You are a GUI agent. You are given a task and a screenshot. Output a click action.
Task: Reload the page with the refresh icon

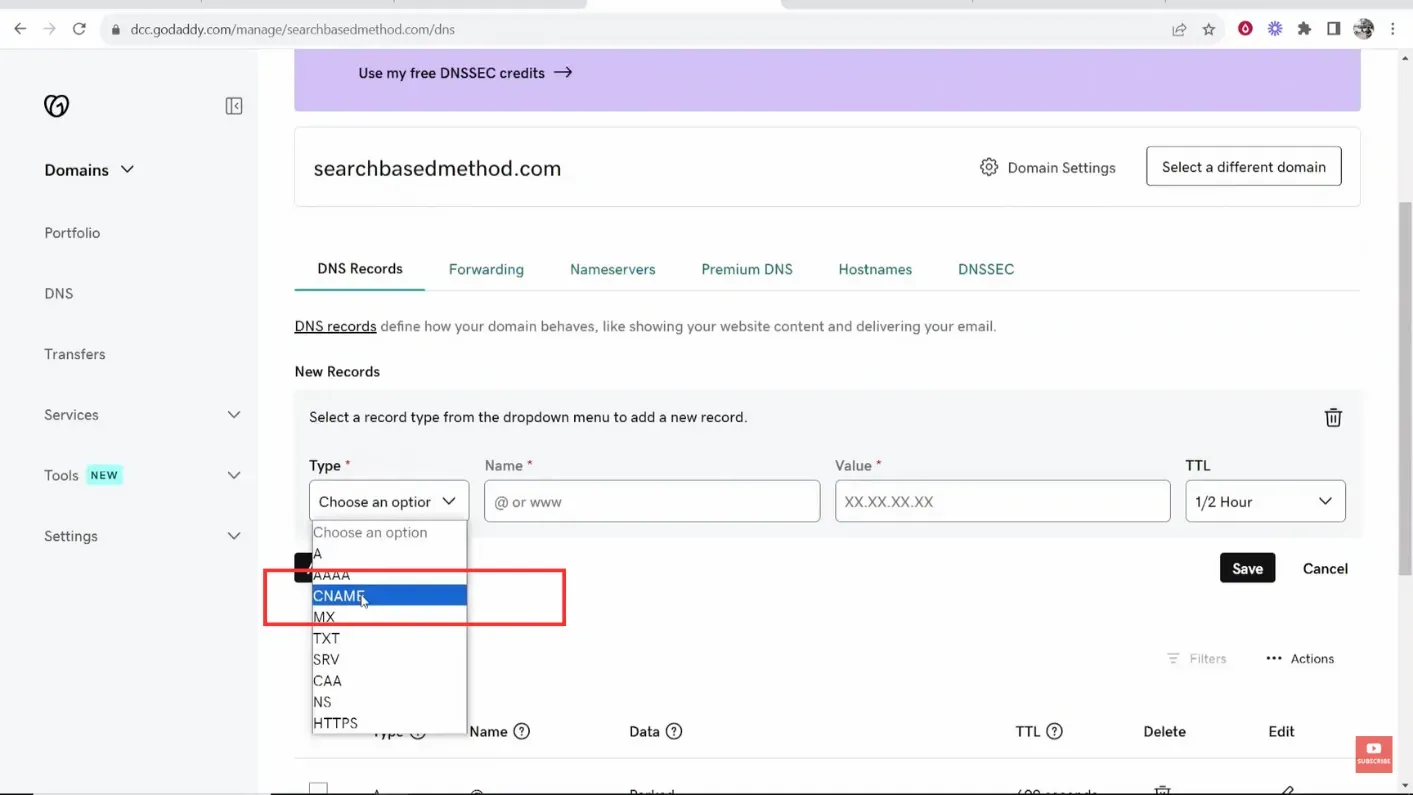click(x=79, y=29)
